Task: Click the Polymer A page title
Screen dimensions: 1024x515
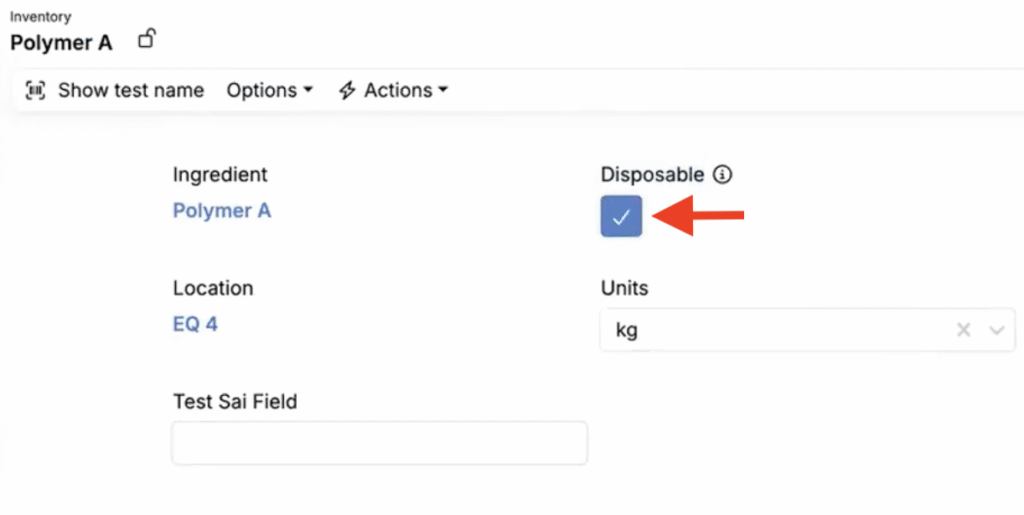Action: pyautogui.click(x=61, y=43)
